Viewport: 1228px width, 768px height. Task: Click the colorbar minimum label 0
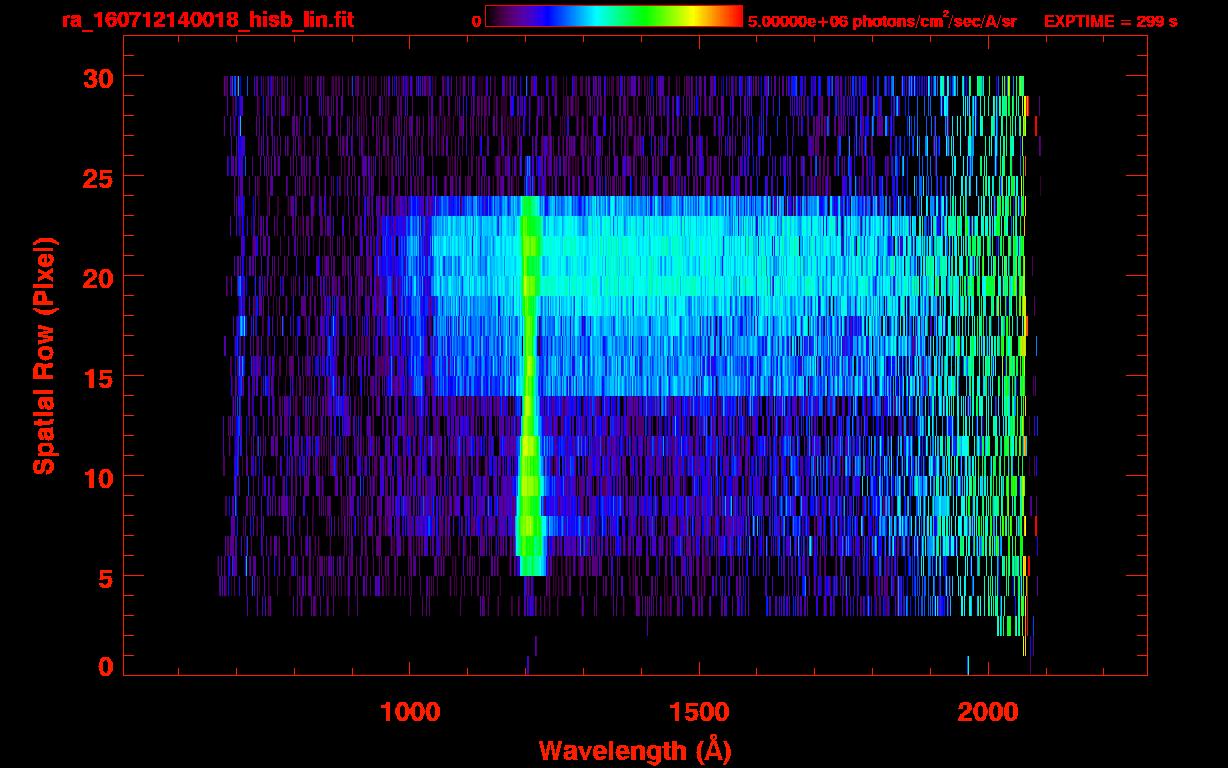(x=476, y=21)
